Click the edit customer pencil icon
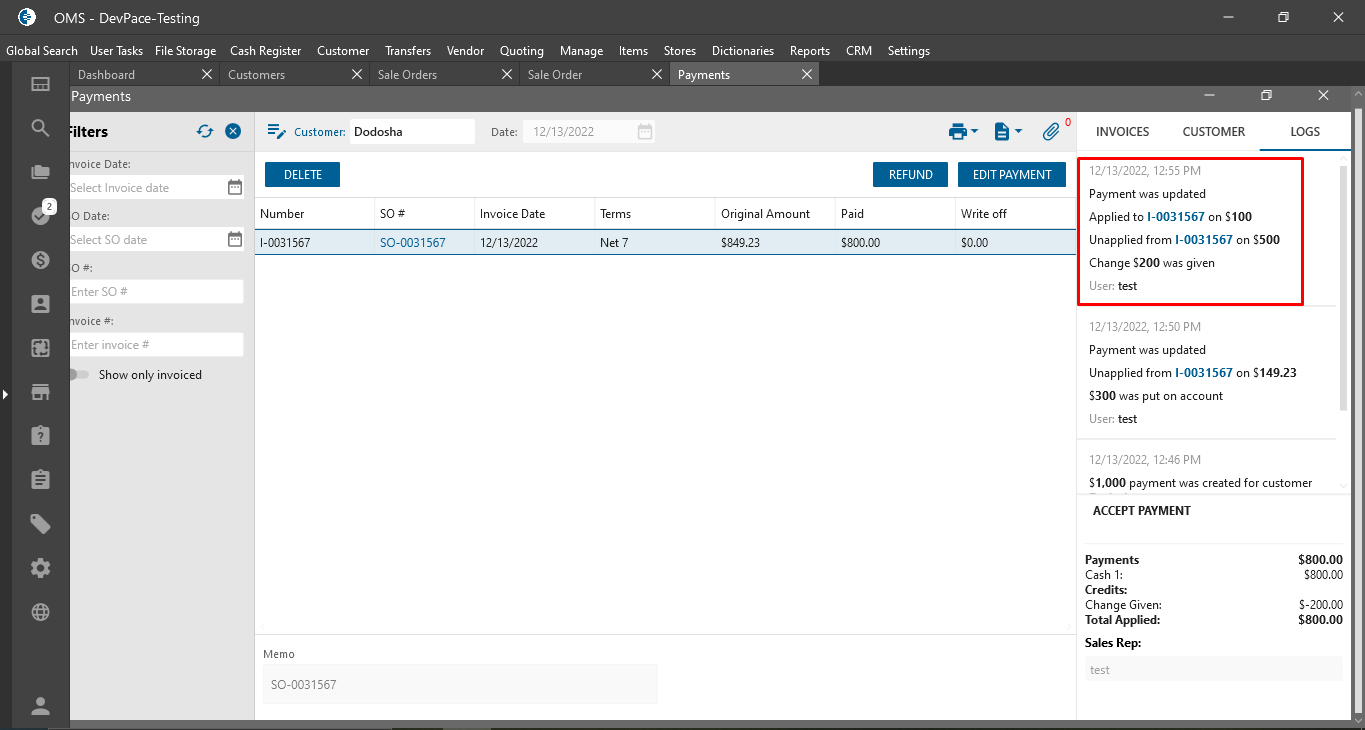 coord(277,131)
